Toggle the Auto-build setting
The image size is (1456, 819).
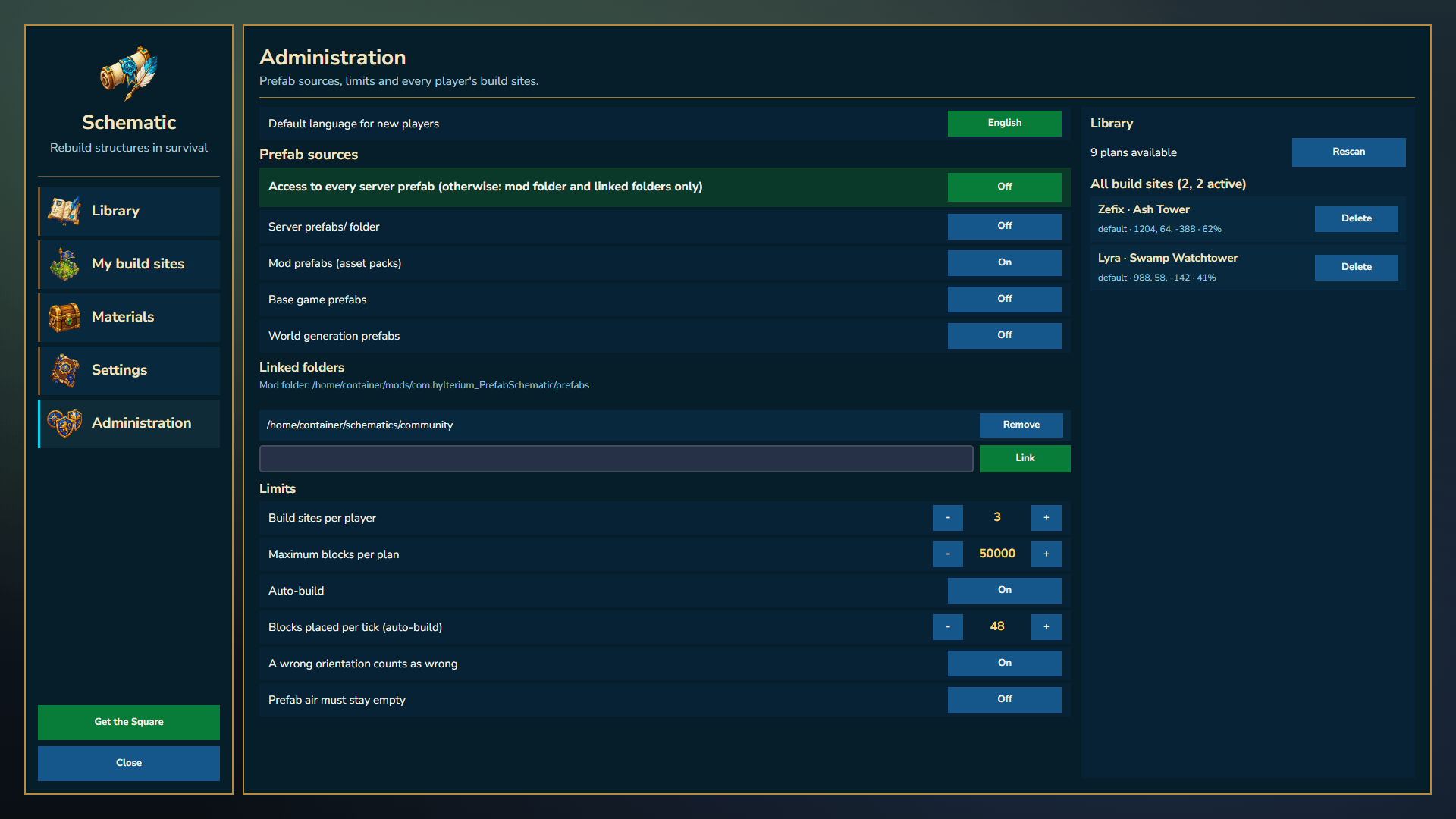[1004, 590]
